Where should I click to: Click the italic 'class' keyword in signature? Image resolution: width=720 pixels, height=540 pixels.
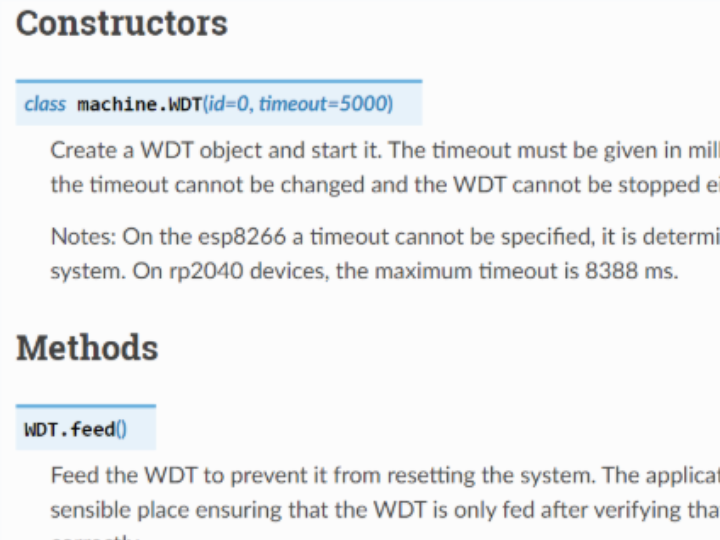point(45,104)
